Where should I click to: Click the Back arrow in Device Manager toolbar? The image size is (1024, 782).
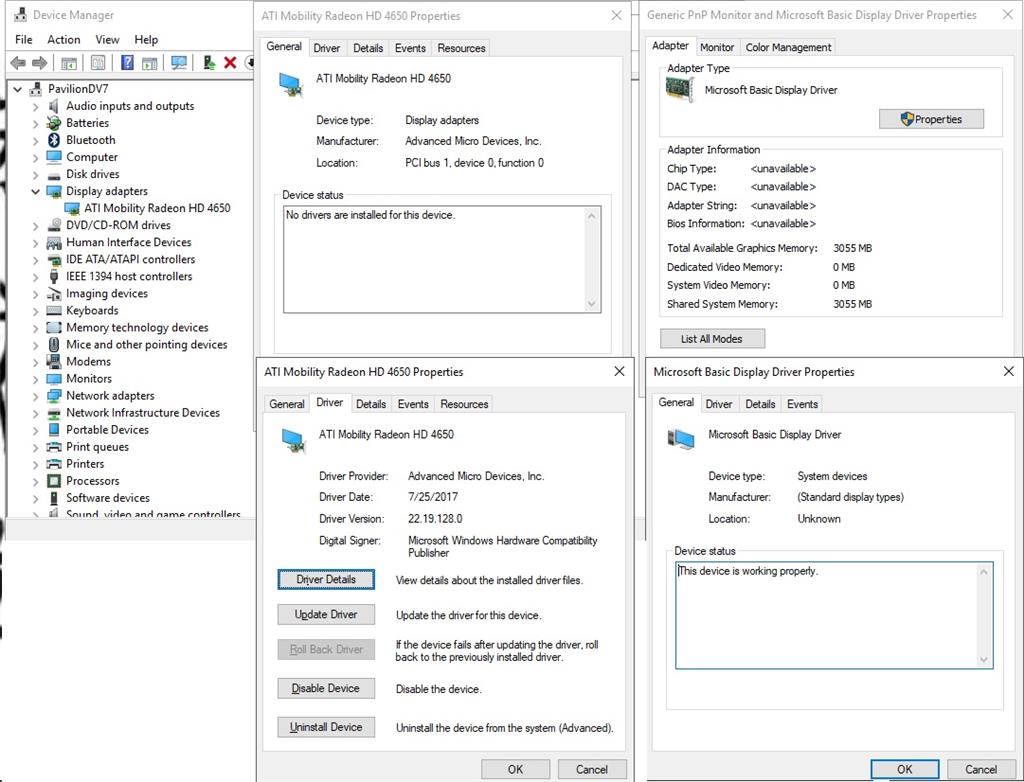[x=18, y=63]
